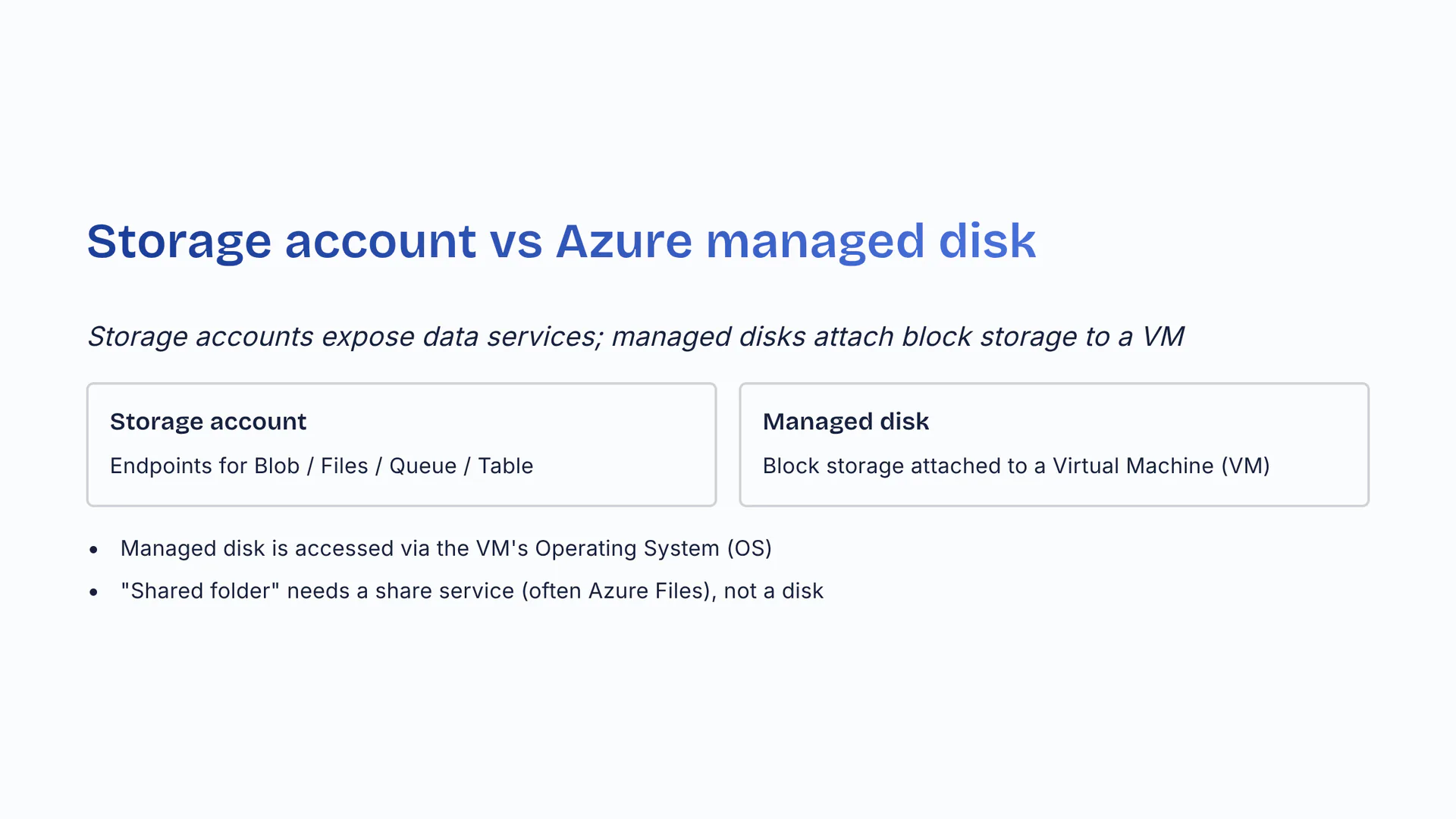Click the bullet dot before "Managed disk is accessed"

[93, 549]
